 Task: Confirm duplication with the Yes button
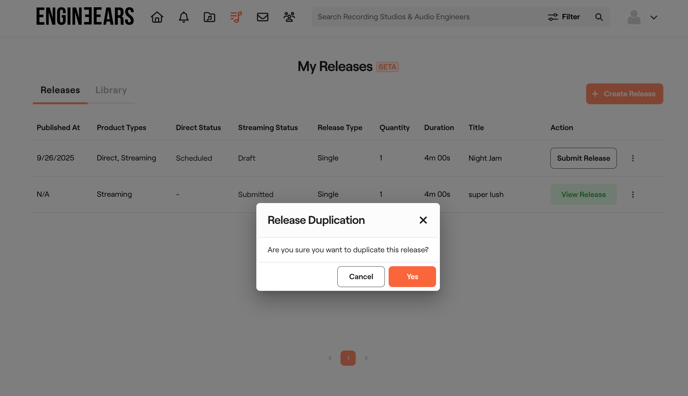click(x=412, y=277)
